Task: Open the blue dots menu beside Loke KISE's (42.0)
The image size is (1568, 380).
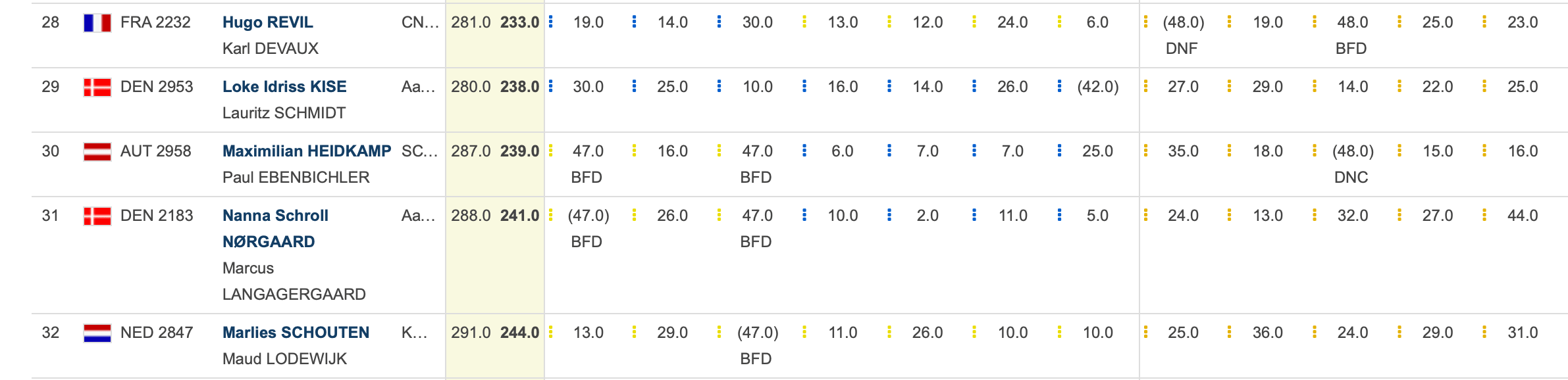Action: pyautogui.click(x=1059, y=86)
